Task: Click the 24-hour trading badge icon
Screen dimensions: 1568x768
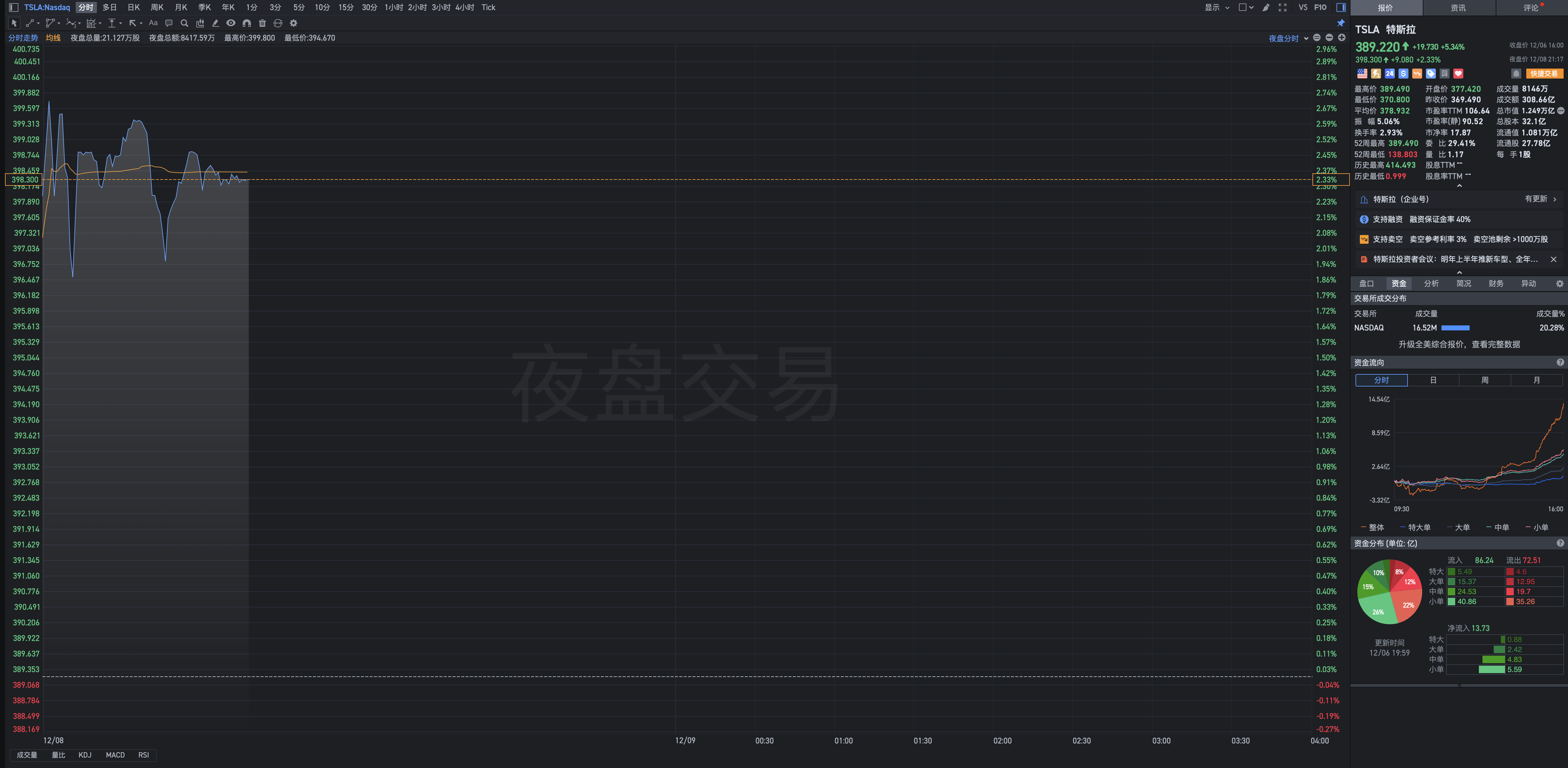Action: (1390, 74)
